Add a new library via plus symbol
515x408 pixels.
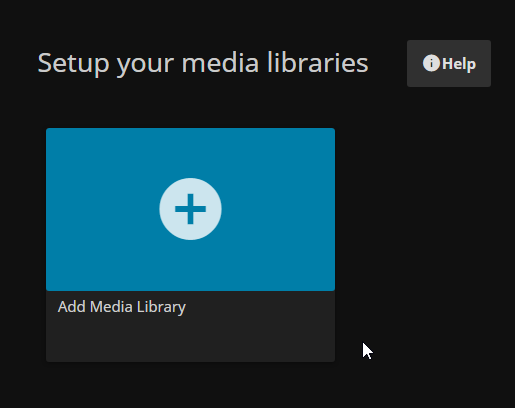[190, 209]
